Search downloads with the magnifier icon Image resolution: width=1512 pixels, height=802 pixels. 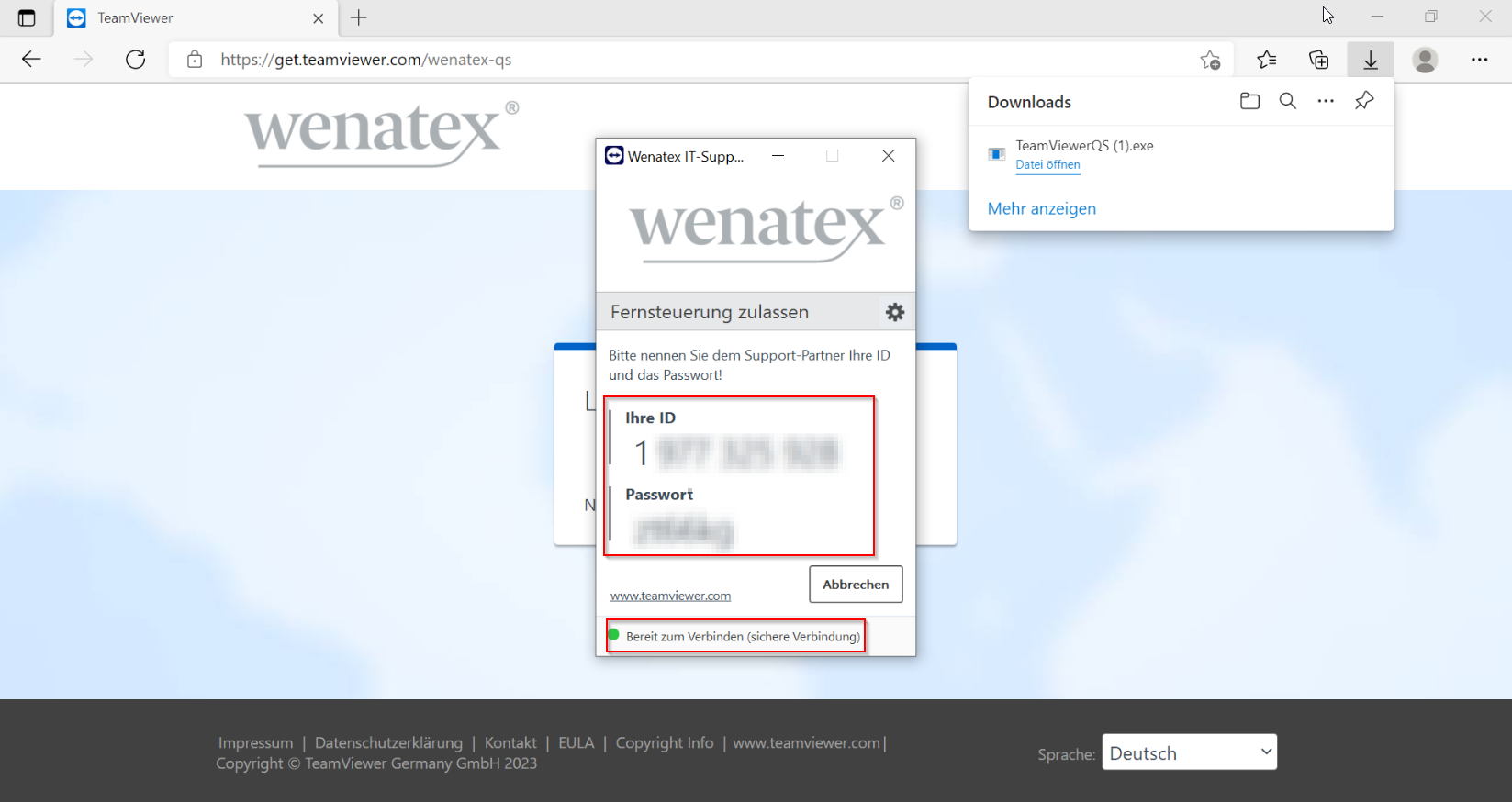pos(1288,101)
